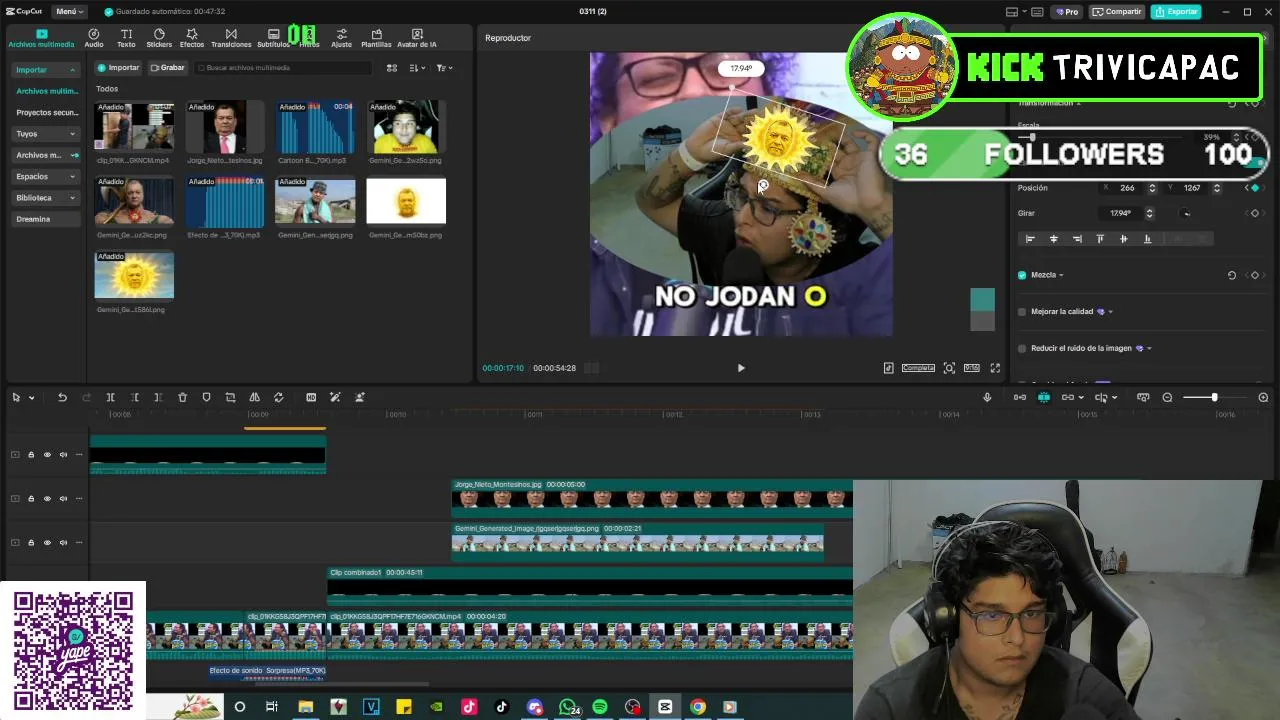Toggle visibility of the top track
Image resolution: width=1280 pixels, height=720 pixels.
(x=47, y=455)
